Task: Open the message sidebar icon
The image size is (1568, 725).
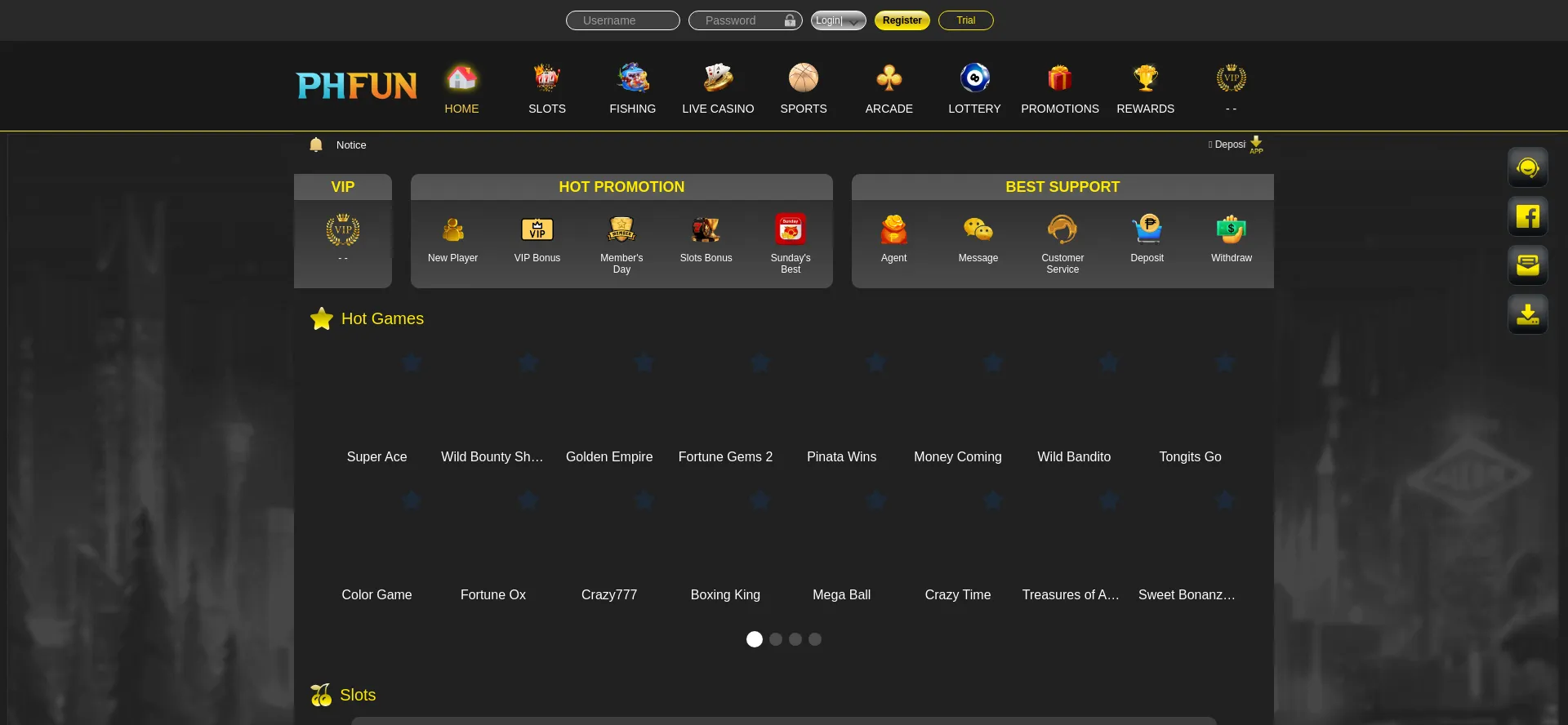Action: point(1527,265)
